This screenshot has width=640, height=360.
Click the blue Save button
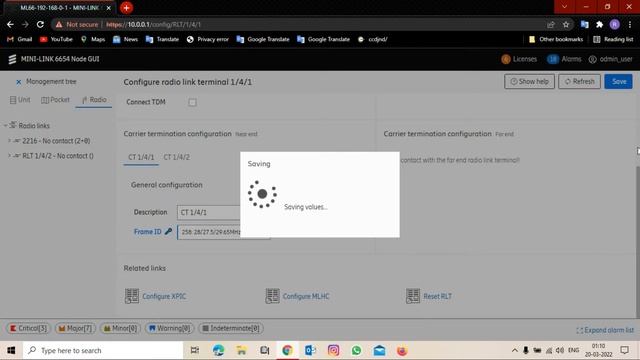619,82
